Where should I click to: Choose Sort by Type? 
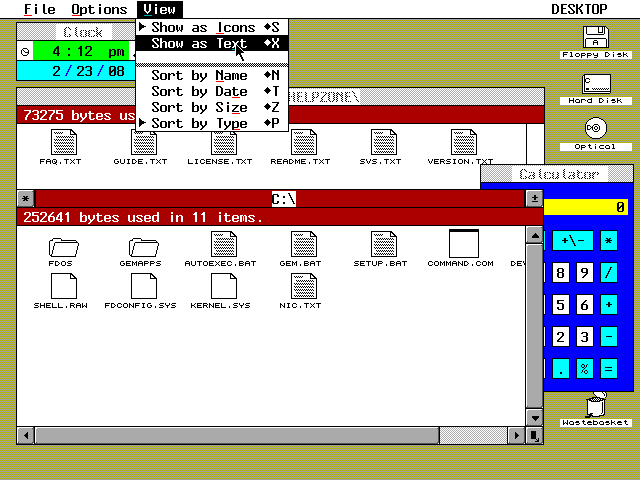click(x=212, y=123)
